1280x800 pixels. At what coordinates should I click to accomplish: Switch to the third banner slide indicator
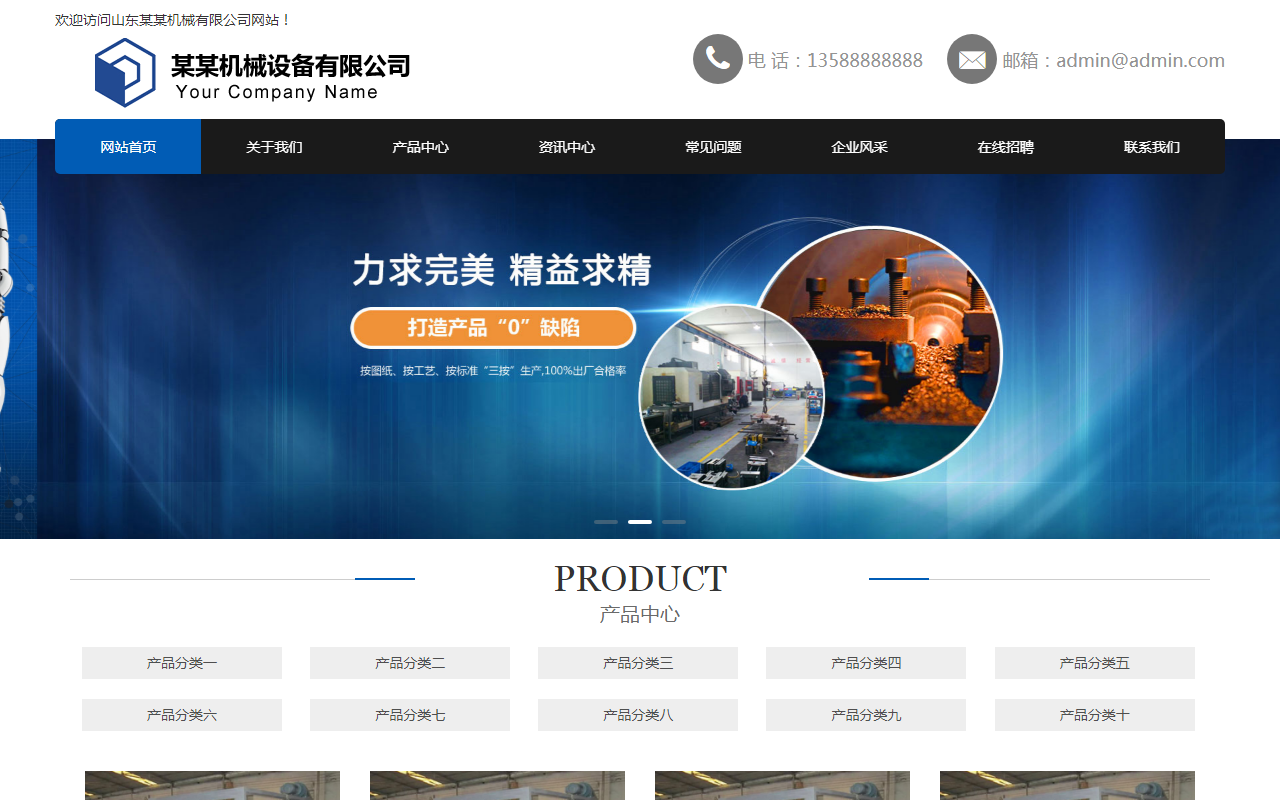point(674,522)
